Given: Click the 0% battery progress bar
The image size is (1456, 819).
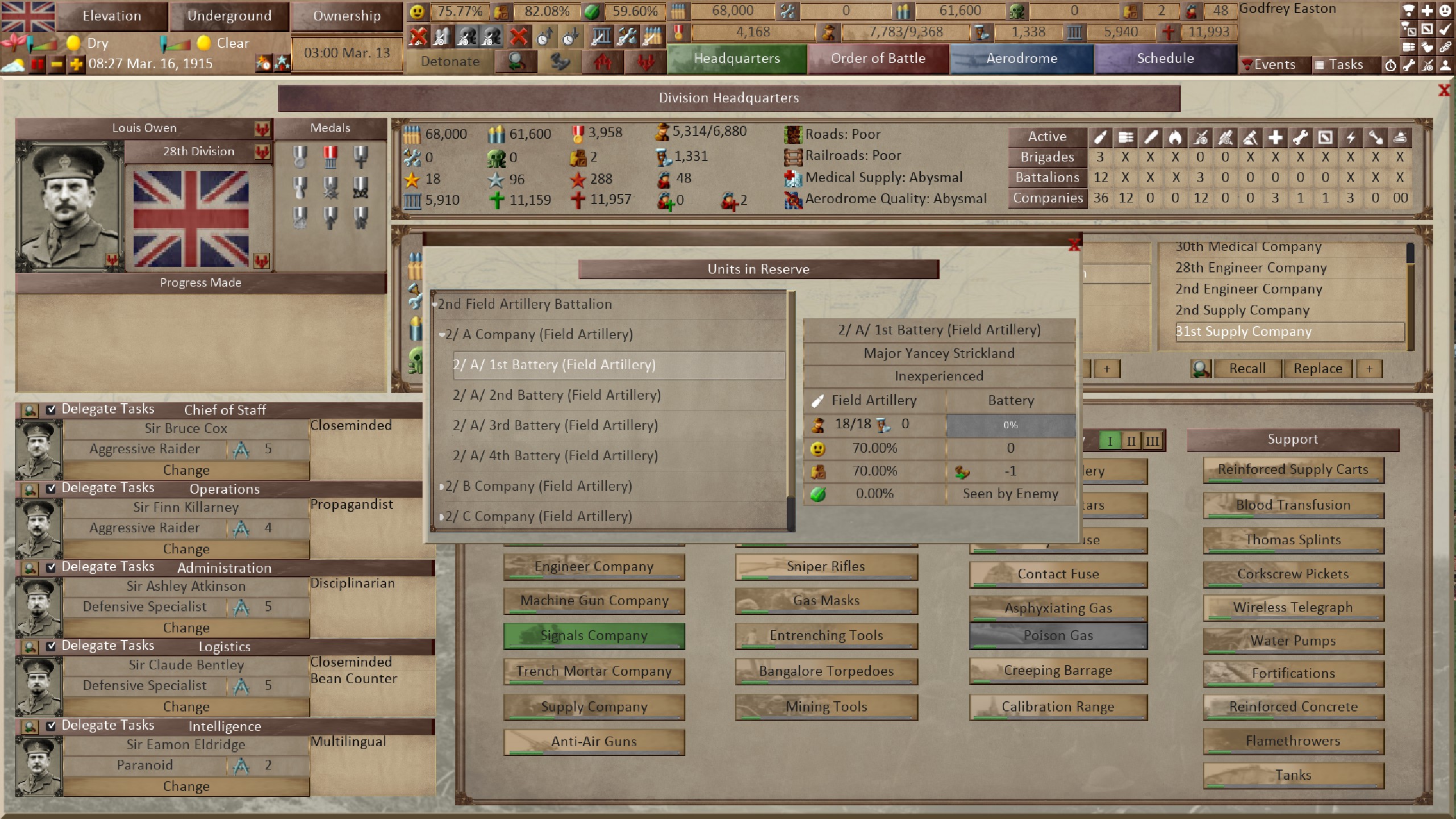Looking at the screenshot, I should click(x=1010, y=425).
